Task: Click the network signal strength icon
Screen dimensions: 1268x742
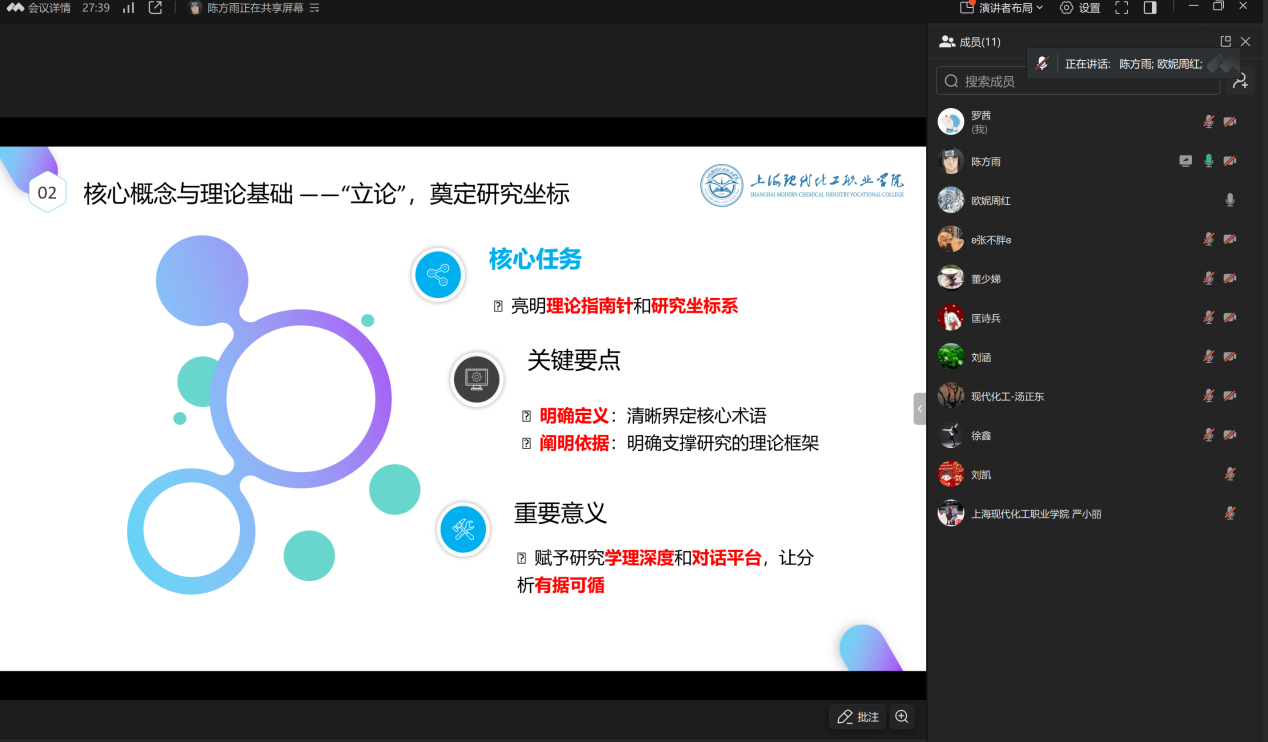Action: click(x=128, y=8)
